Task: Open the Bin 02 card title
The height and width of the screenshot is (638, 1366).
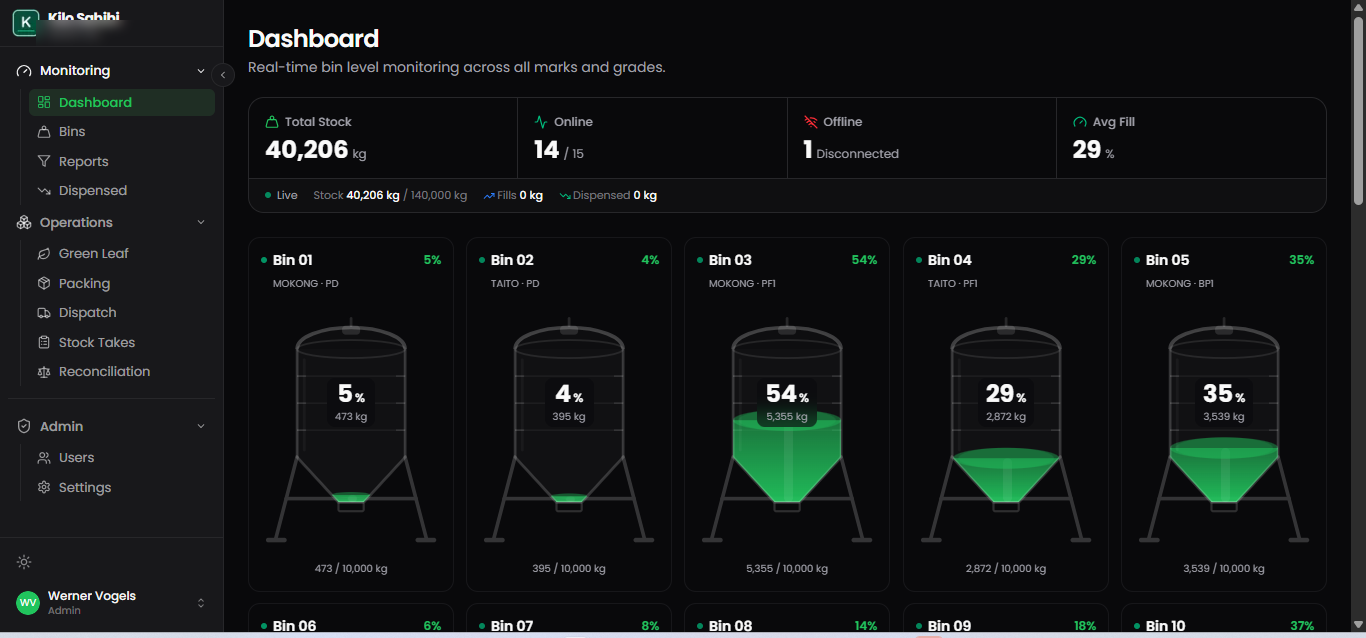Action: [x=512, y=260]
